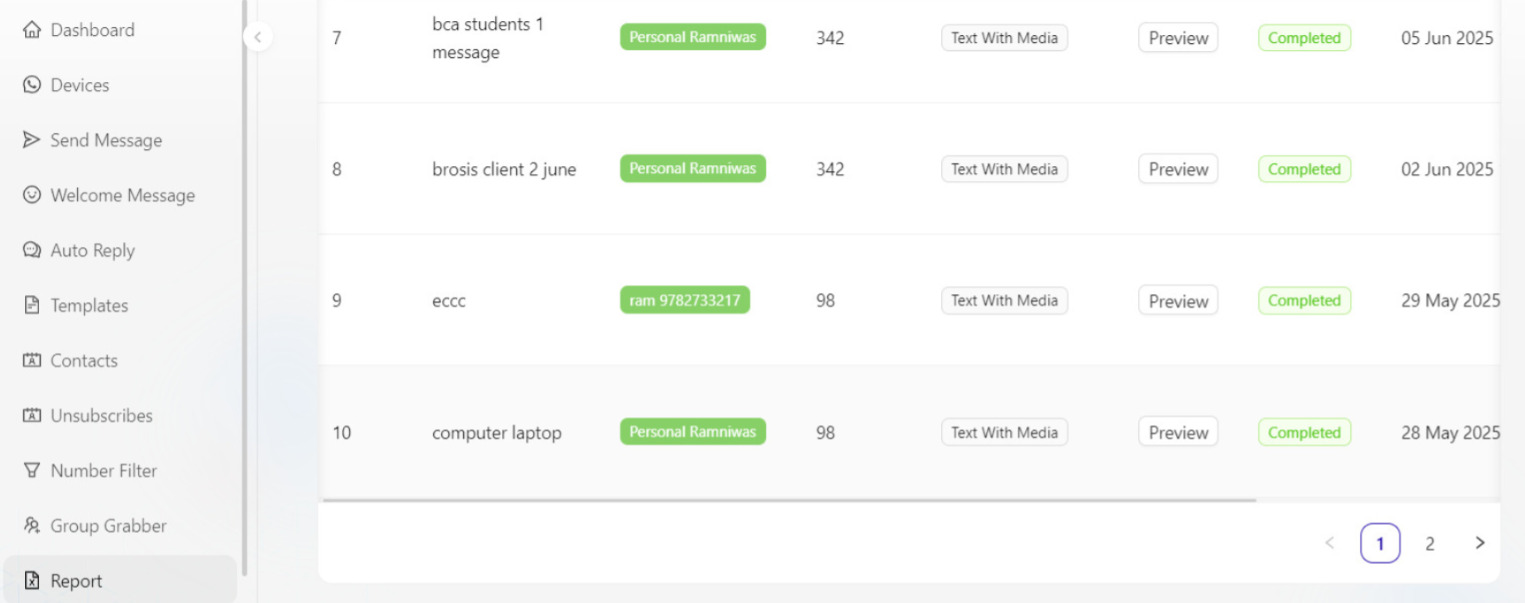The width and height of the screenshot is (1525, 603).
Task: Go to the previous page arrow
Action: pyautogui.click(x=1329, y=543)
